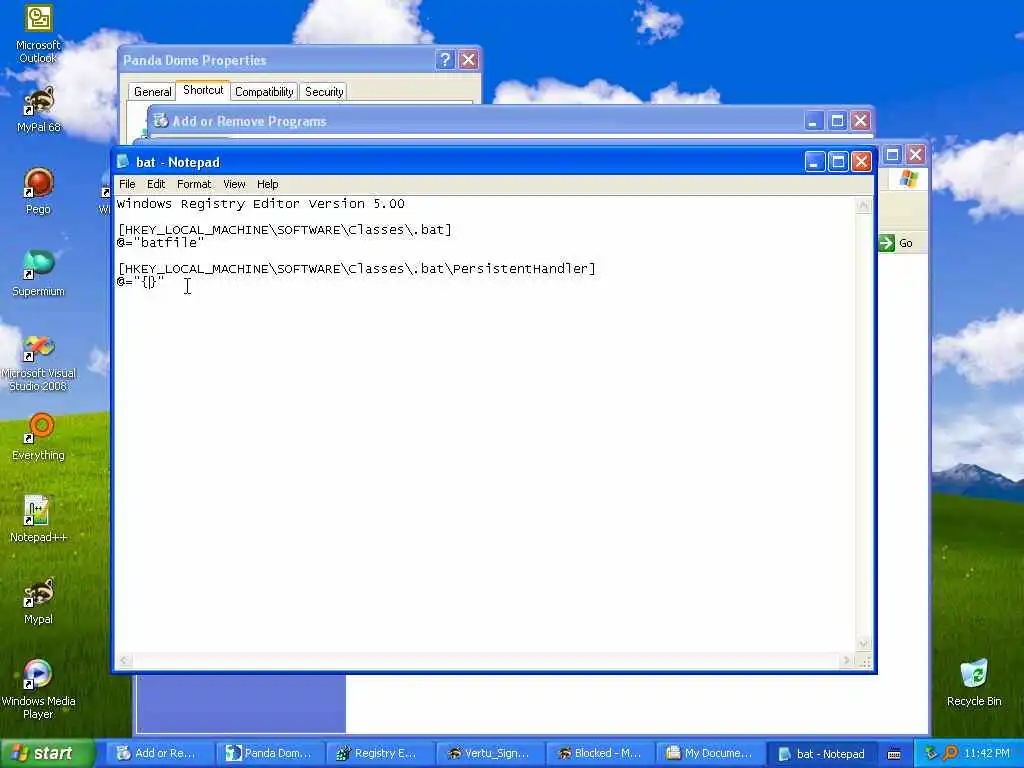This screenshot has width=1024, height=768.
Task: Switch to Blocked - M taskbar button
Action: click(600, 753)
